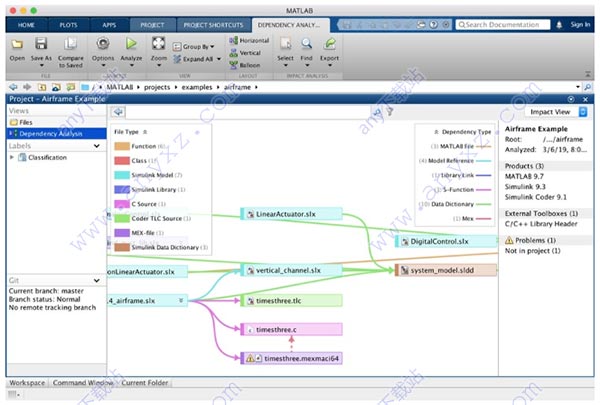Expand the Classification tree node
This screenshot has height=405, width=600.
(12, 157)
